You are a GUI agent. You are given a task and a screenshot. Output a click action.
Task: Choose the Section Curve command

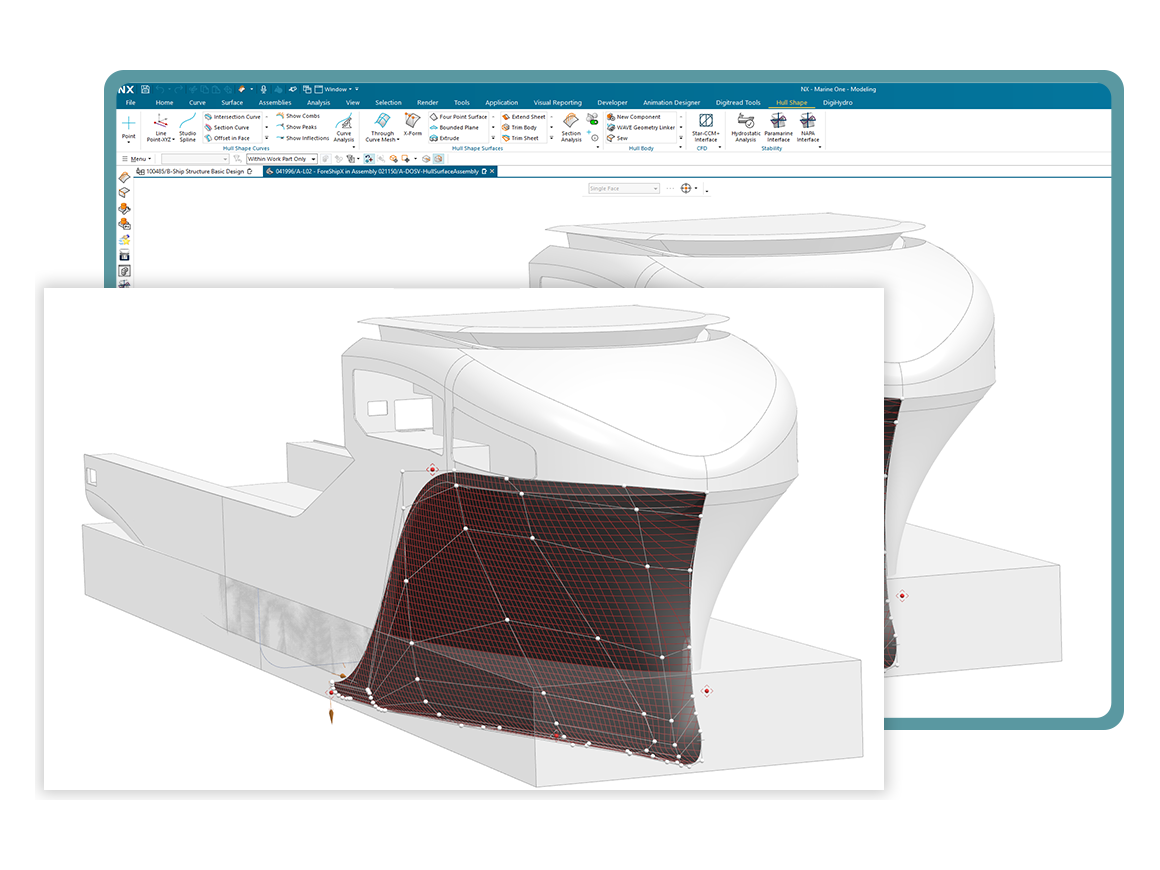point(227,127)
